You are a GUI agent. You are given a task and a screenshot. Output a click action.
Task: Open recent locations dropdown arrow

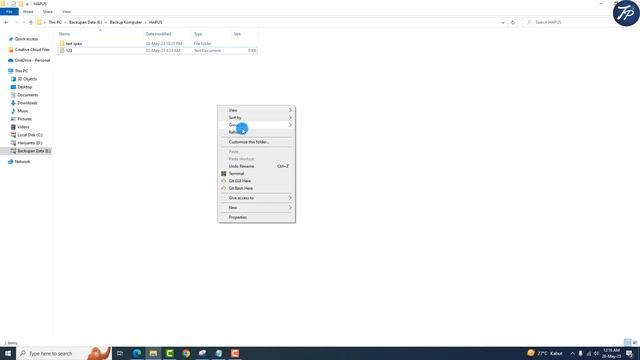[x=24, y=22]
